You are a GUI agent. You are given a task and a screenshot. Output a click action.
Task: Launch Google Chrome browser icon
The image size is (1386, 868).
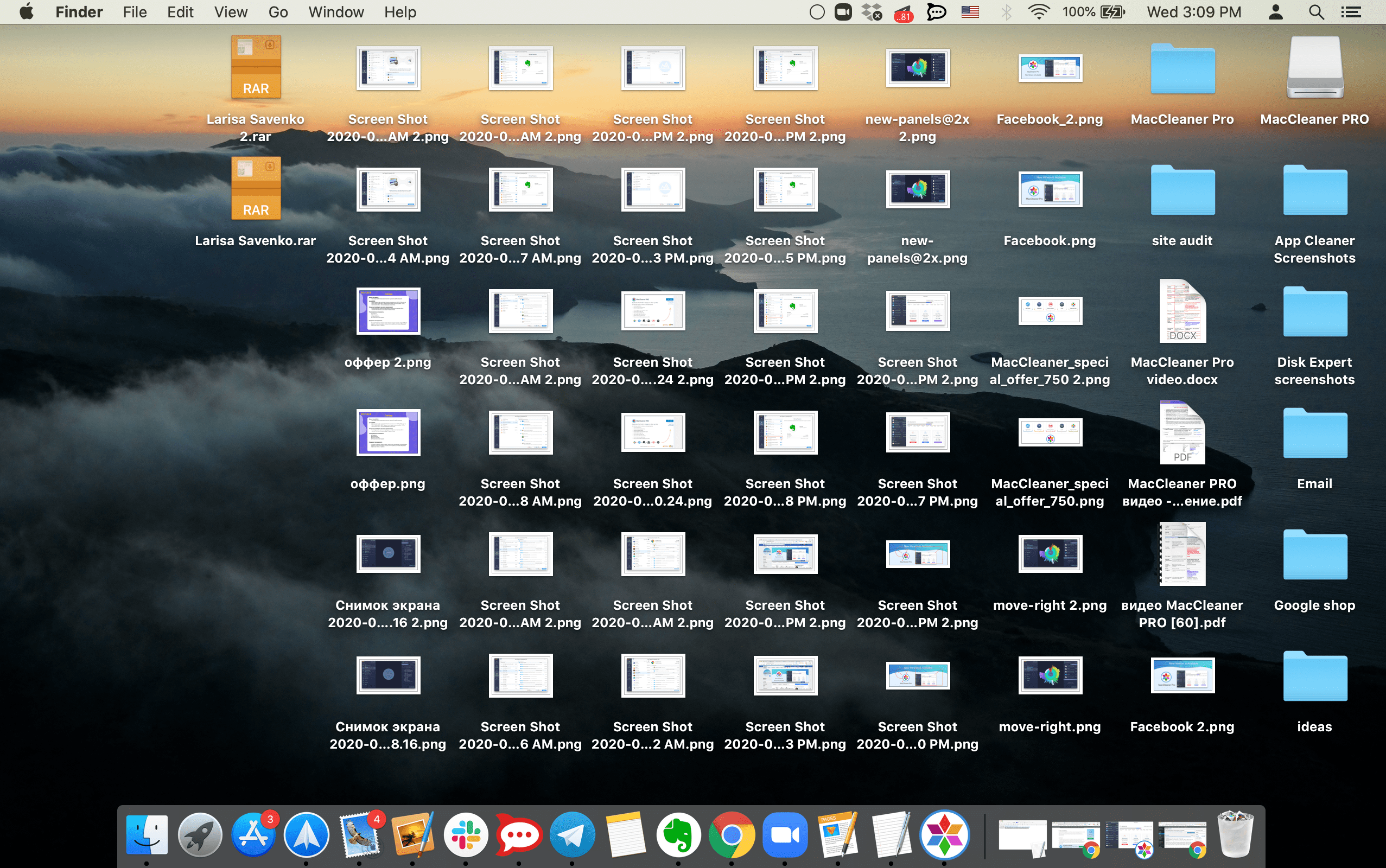731,835
